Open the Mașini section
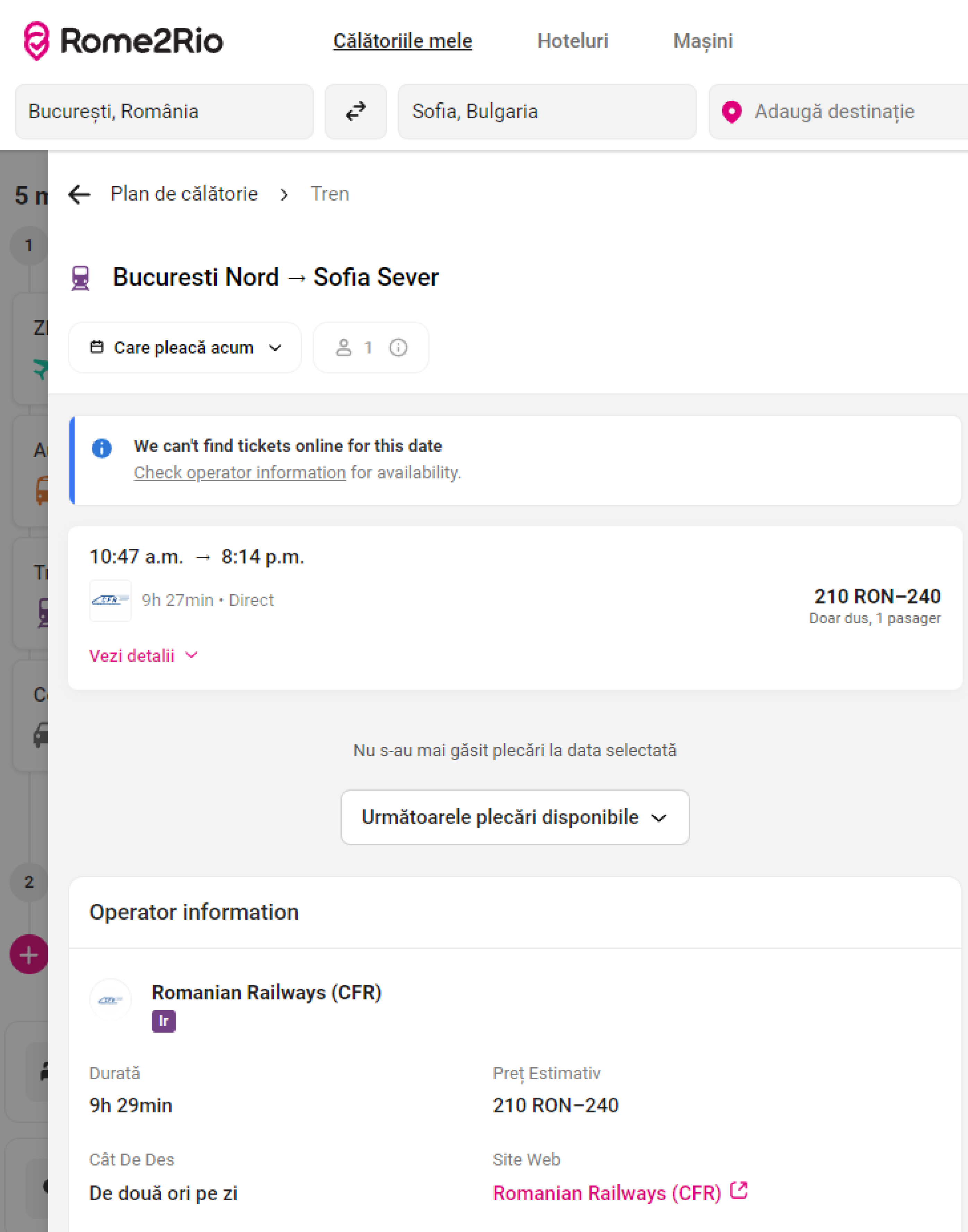The image size is (968, 1232). pyautogui.click(x=703, y=41)
